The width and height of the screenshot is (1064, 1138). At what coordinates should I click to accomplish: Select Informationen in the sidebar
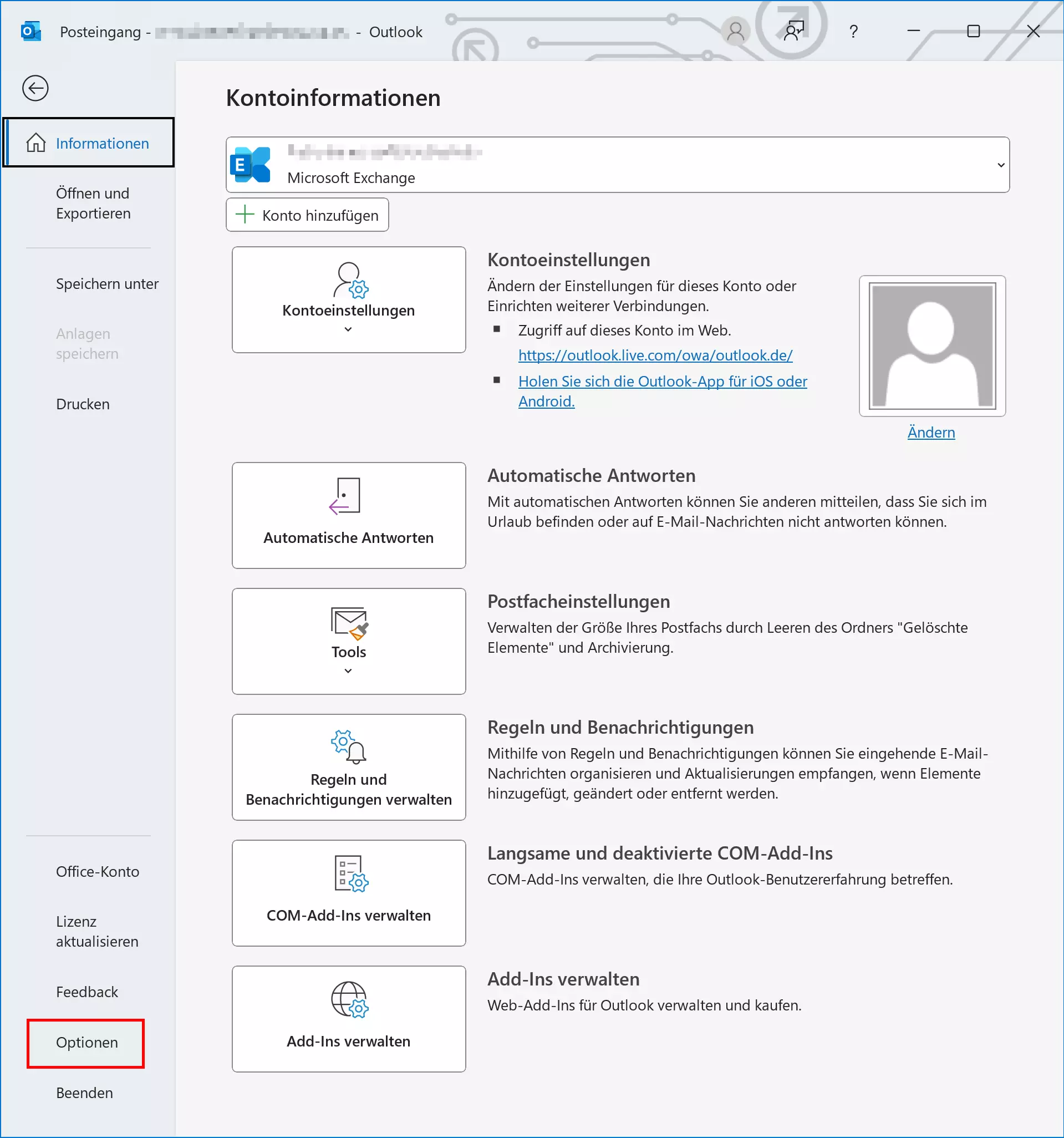89,143
